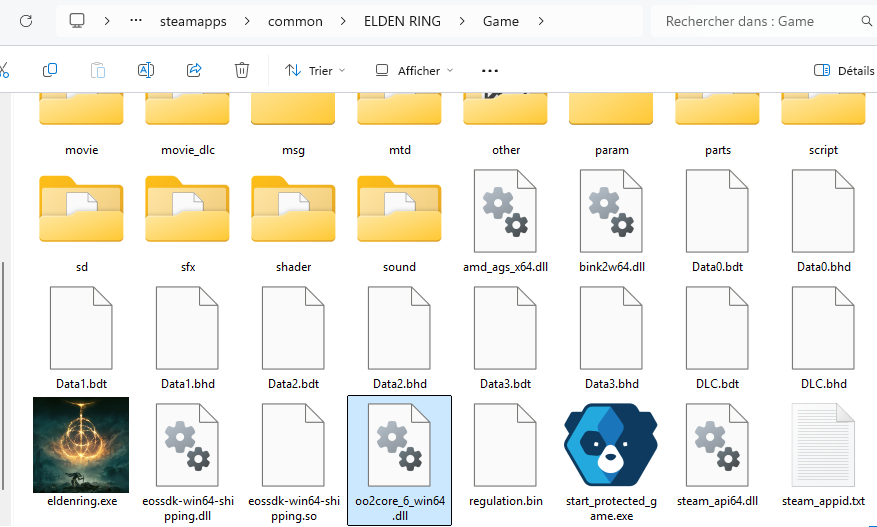Navigate to ELDEN RING breadcrumb folder
The image size is (877, 527).
pos(402,21)
